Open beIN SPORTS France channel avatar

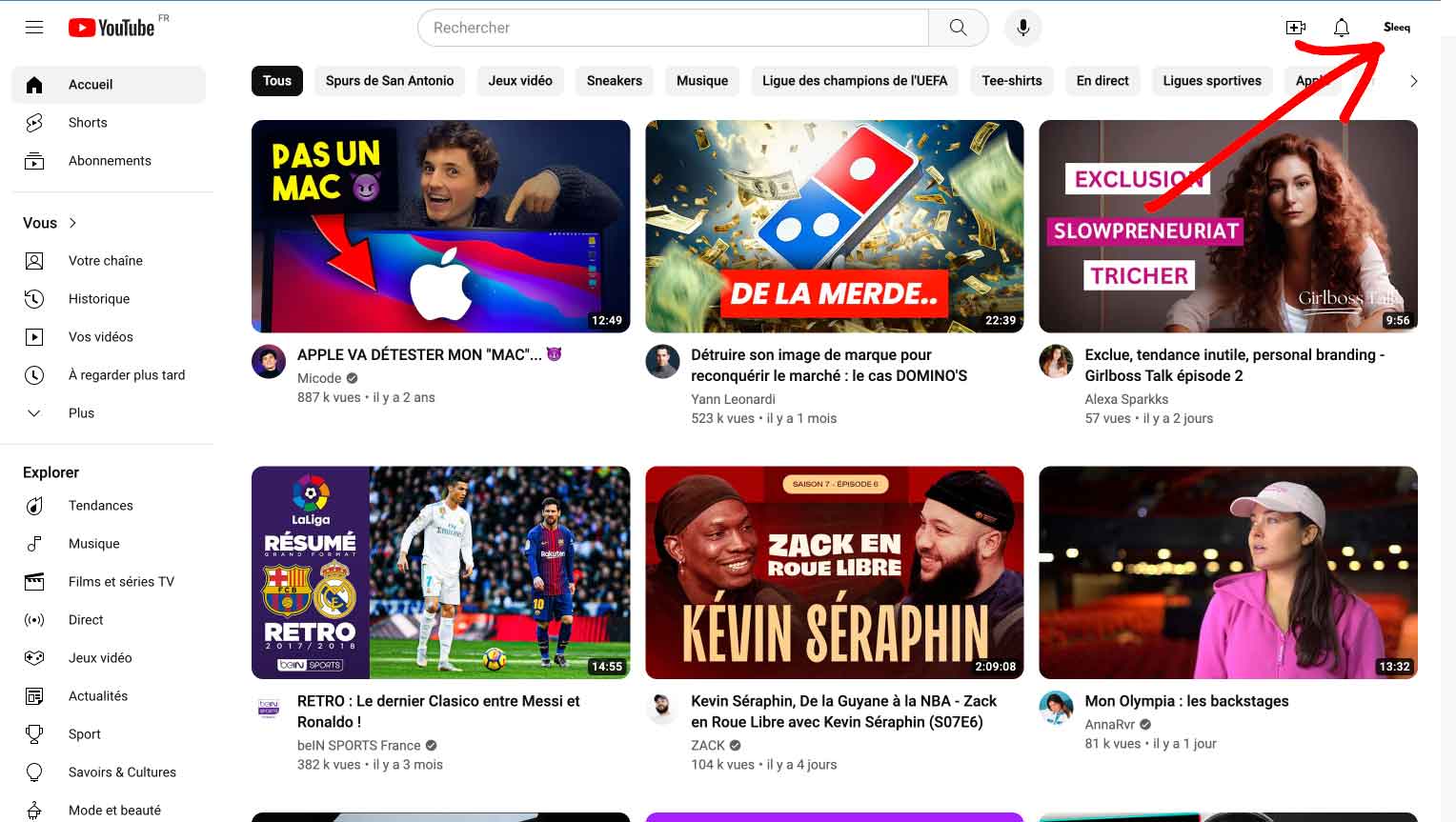pos(269,709)
